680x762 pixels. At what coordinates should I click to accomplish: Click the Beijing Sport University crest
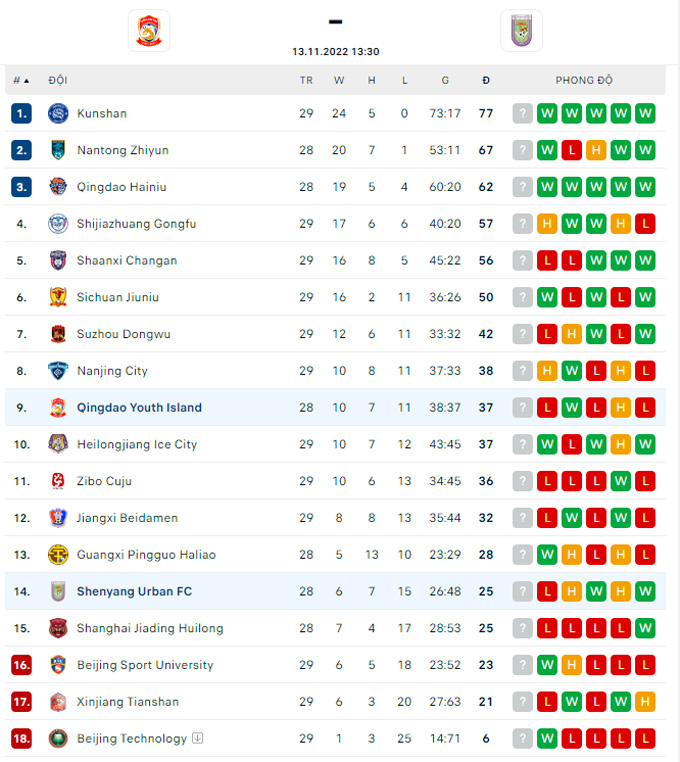57,665
